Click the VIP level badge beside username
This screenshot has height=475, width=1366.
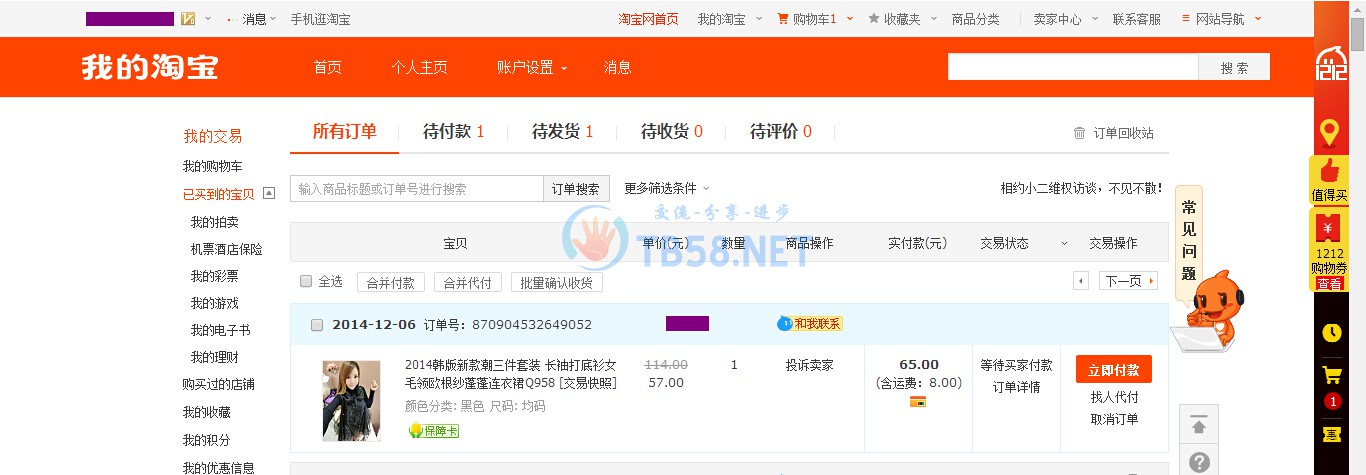click(188, 19)
